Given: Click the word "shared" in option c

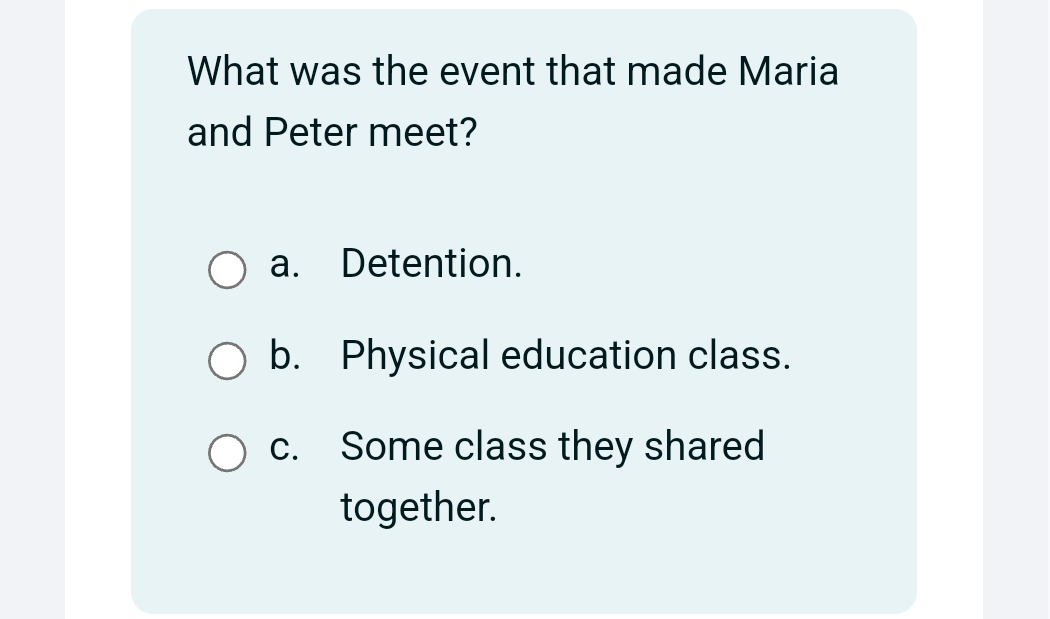Looking at the screenshot, I should tap(704, 446).
